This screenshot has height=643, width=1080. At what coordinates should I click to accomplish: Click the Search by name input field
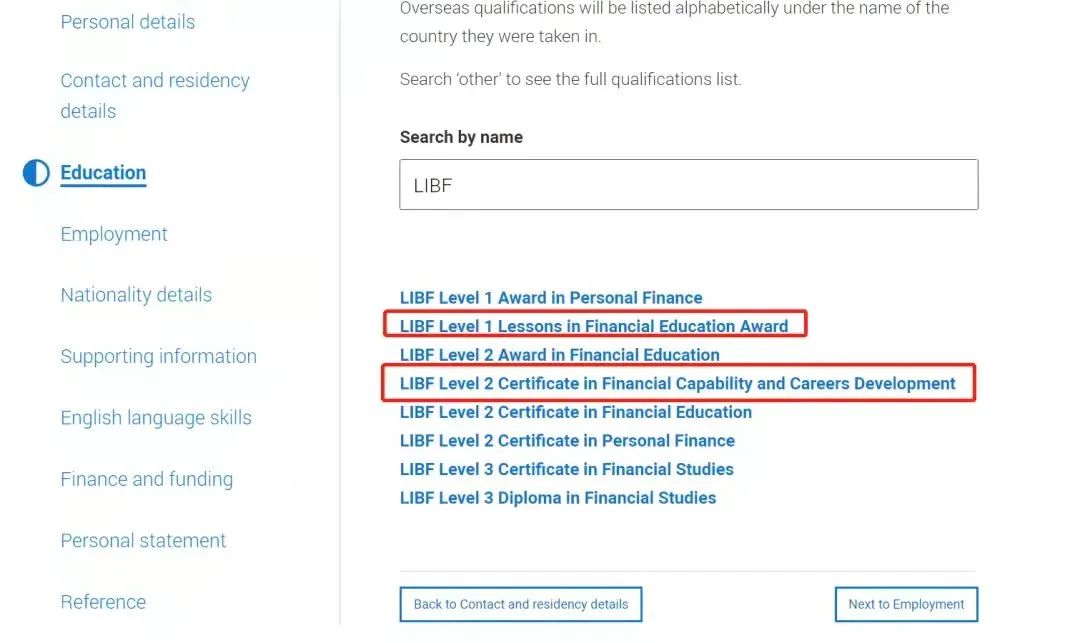pyautogui.click(x=688, y=185)
